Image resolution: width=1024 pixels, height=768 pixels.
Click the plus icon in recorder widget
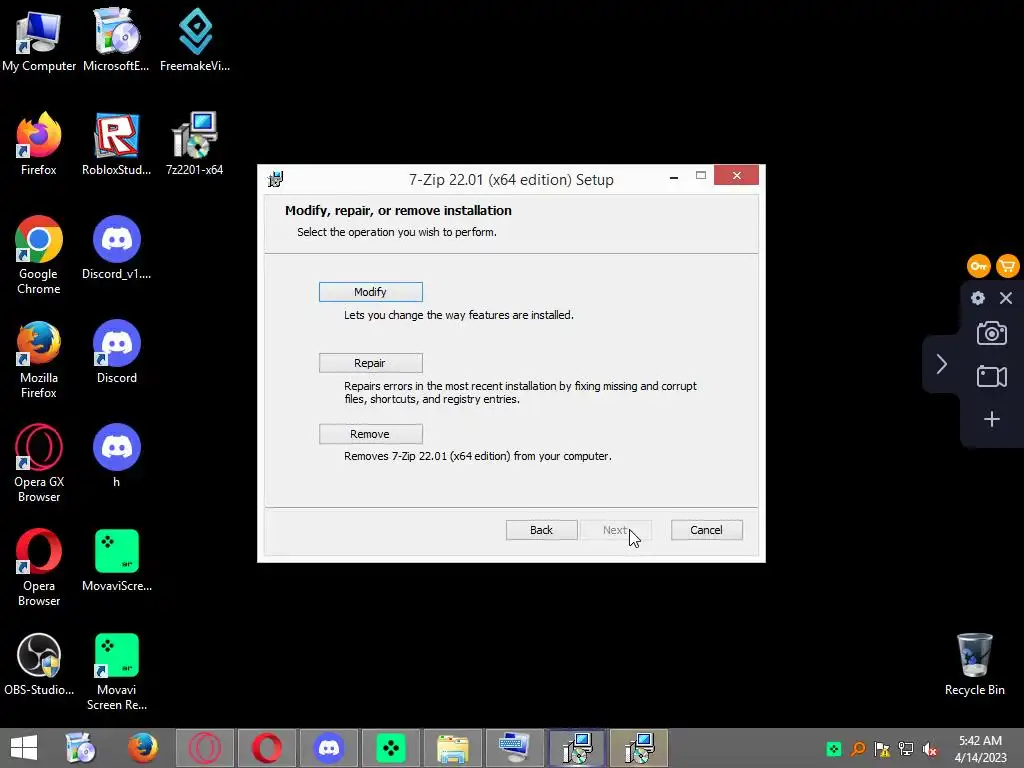pyautogui.click(x=991, y=419)
